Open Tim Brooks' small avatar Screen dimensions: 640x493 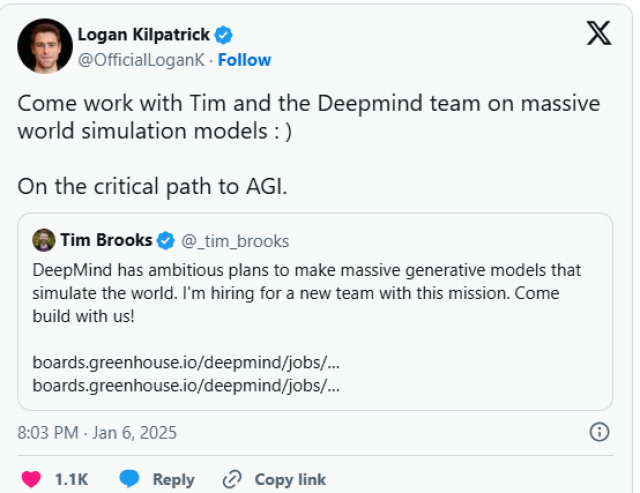pos(44,240)
